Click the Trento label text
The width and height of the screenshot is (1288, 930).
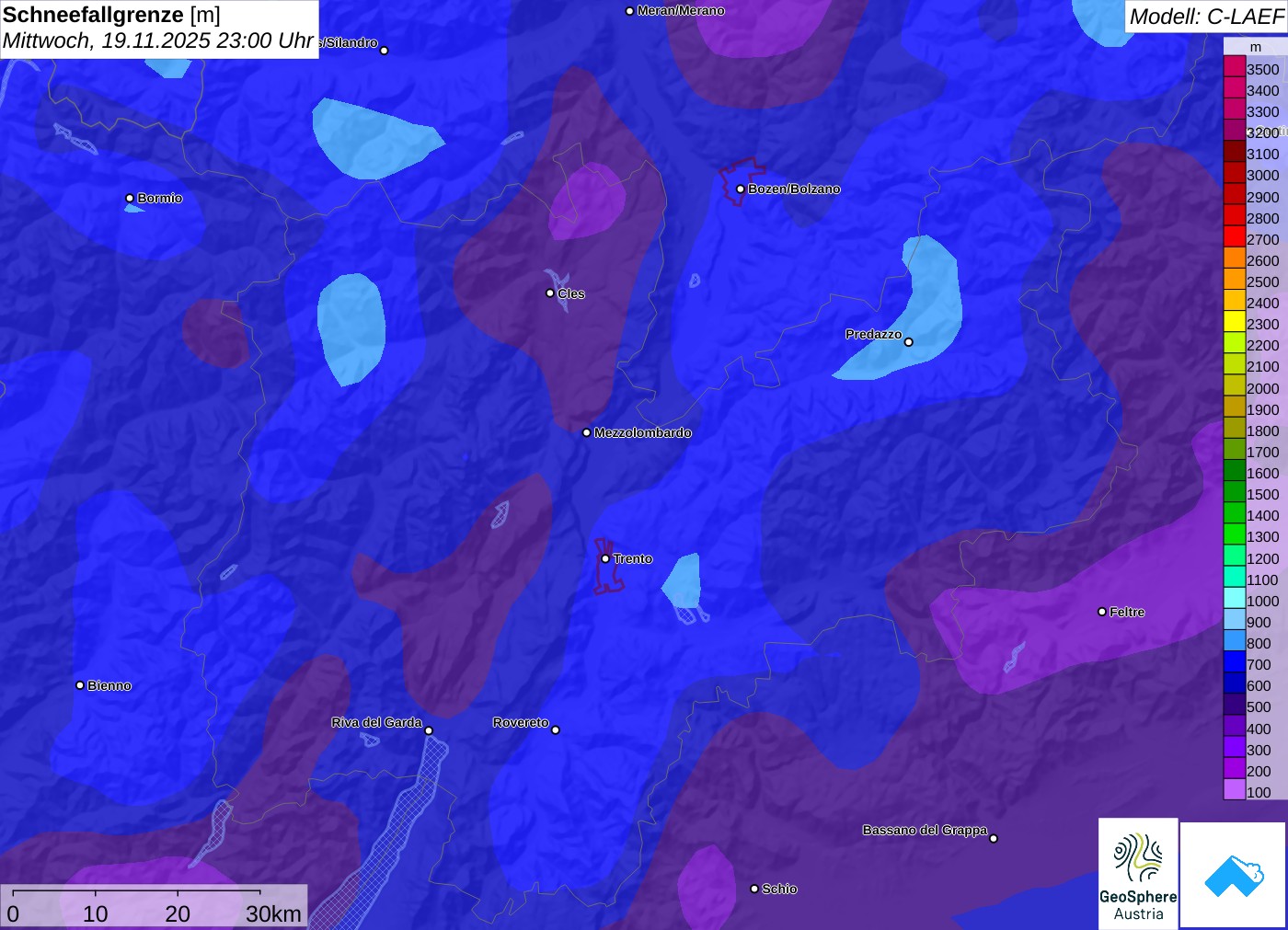point(633,558)
